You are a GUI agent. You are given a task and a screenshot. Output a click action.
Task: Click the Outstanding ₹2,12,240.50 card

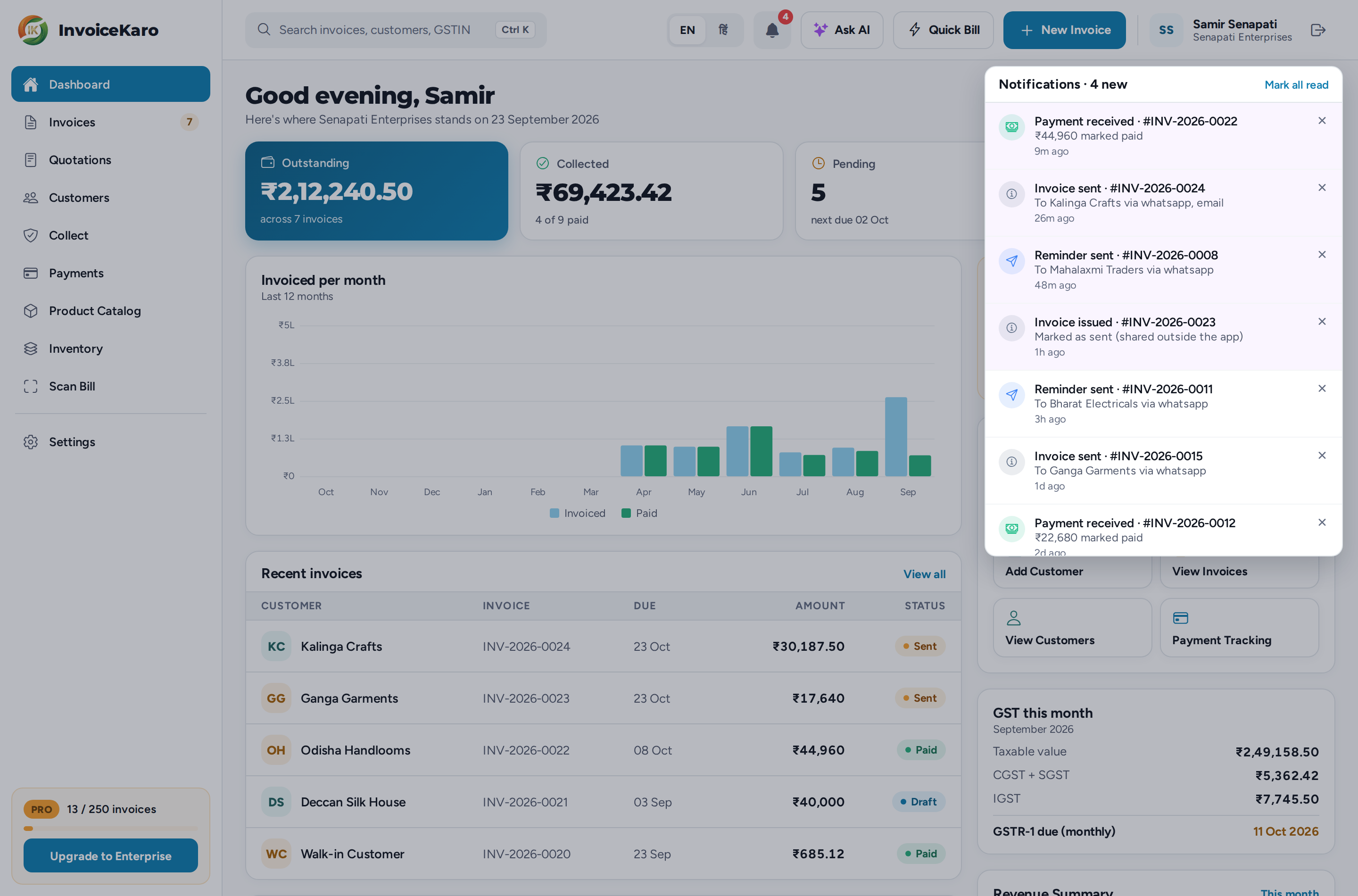376,191
